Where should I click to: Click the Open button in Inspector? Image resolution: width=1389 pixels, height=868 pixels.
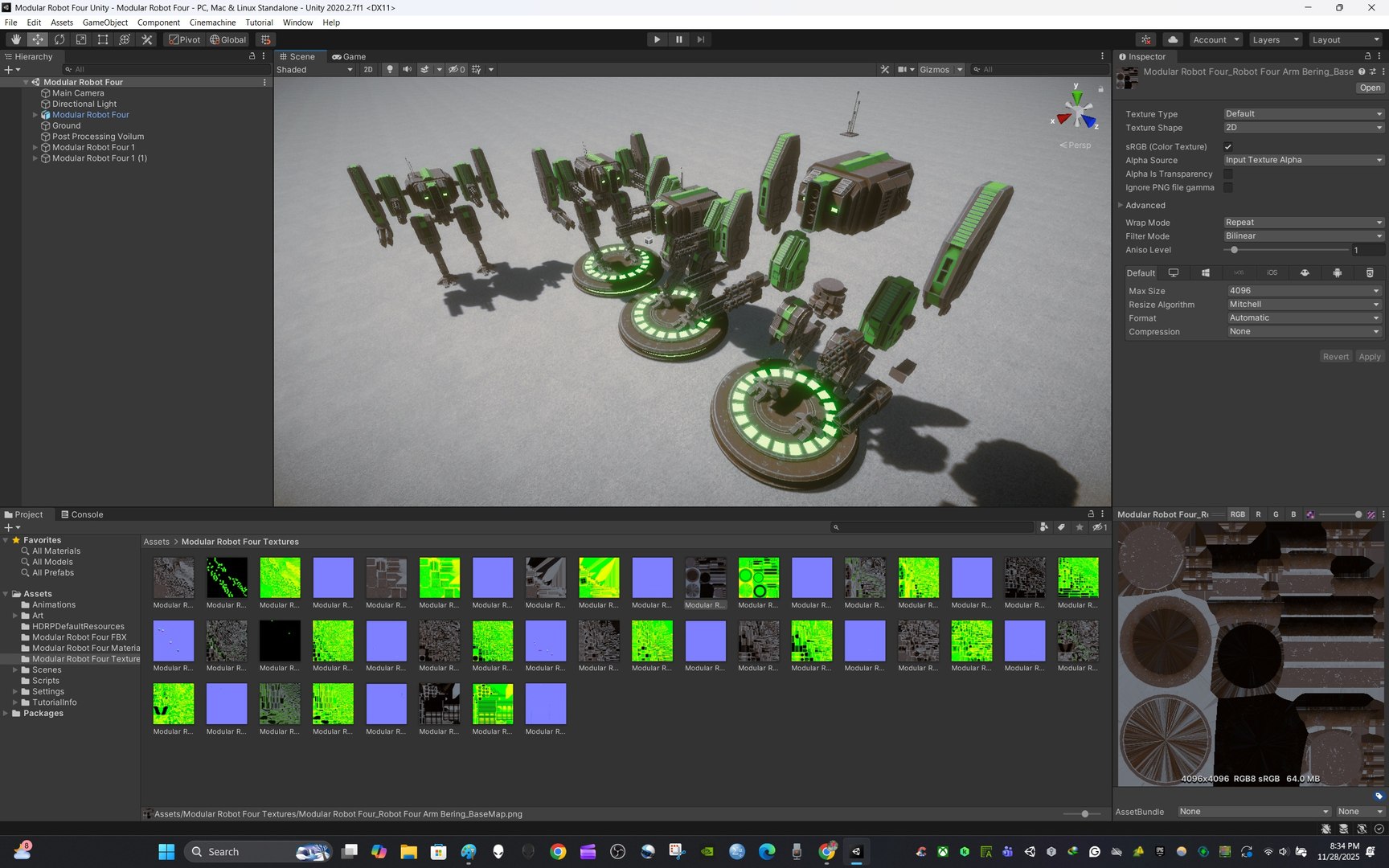pyautogui.click(x=1370, y=88)
